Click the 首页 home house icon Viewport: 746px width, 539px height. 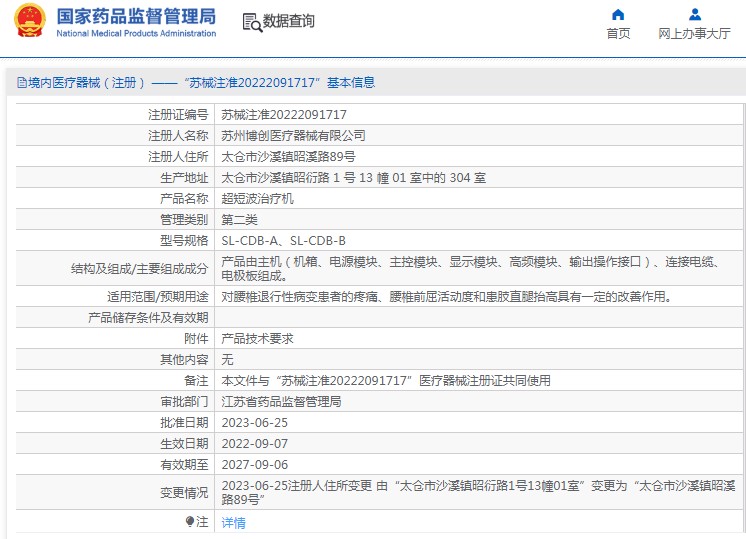pyautogui.click(x=618, y=15)
